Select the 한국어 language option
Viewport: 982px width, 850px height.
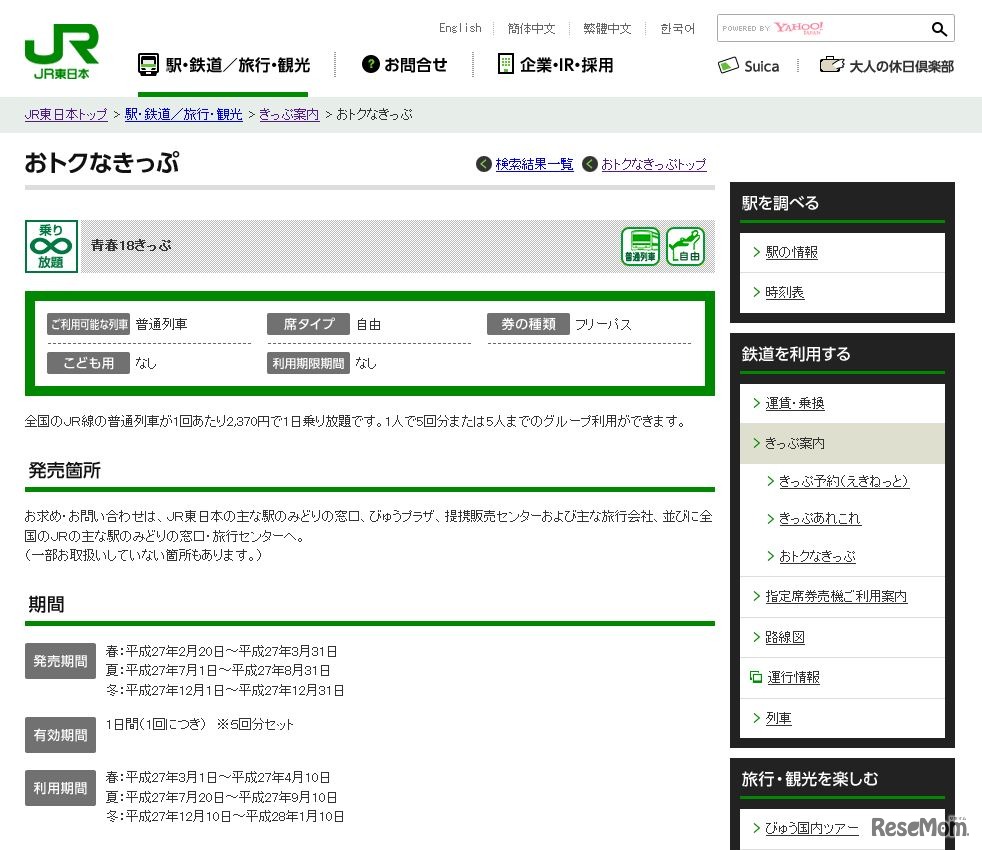tap(677, 28)
